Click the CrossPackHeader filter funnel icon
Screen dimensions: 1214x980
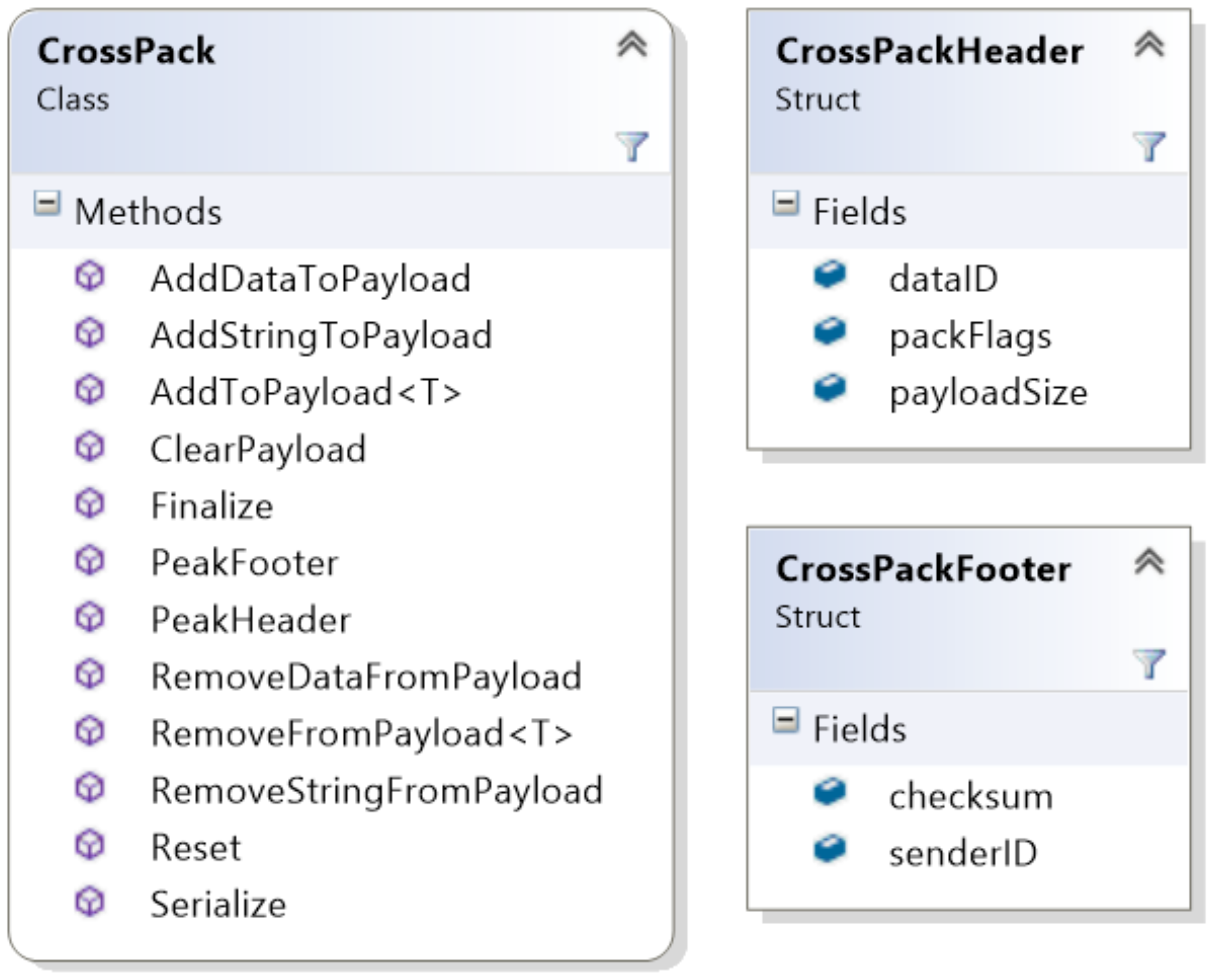tap(1149, 146)
